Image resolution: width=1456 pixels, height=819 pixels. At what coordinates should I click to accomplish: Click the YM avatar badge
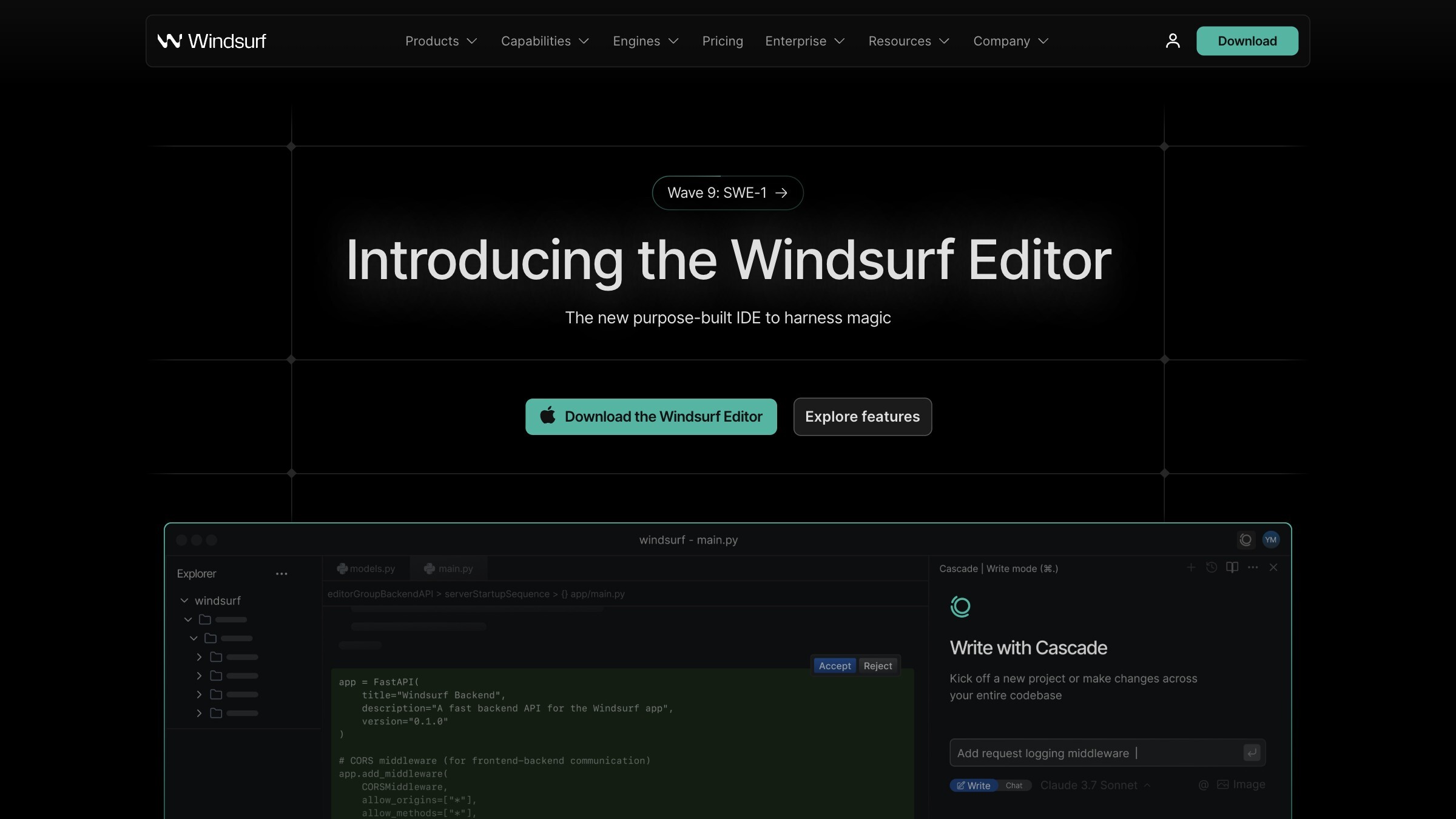(1270, 539)
